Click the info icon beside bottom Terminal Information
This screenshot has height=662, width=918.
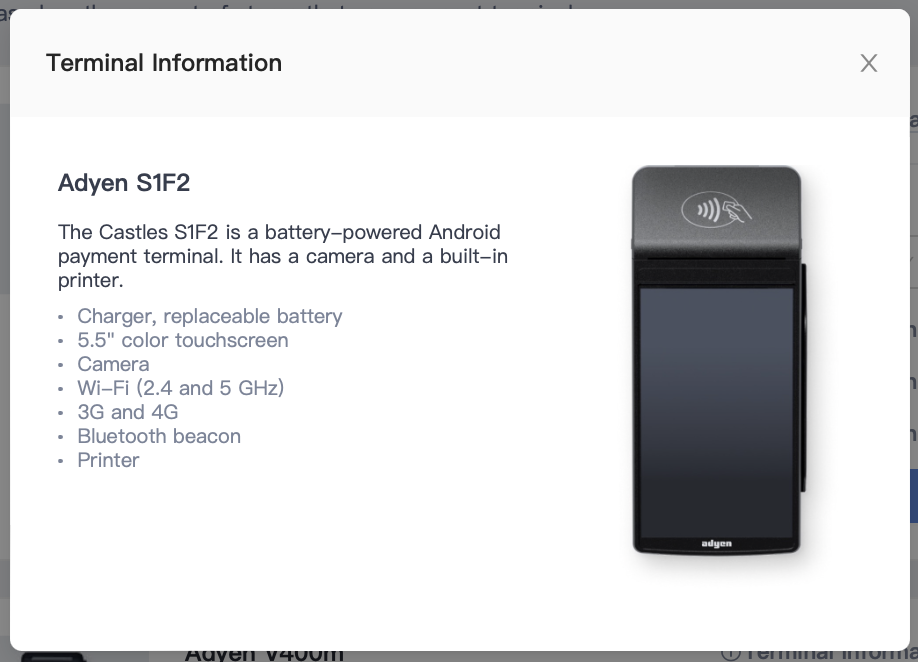pyautogui.click(x=731, y=654)
